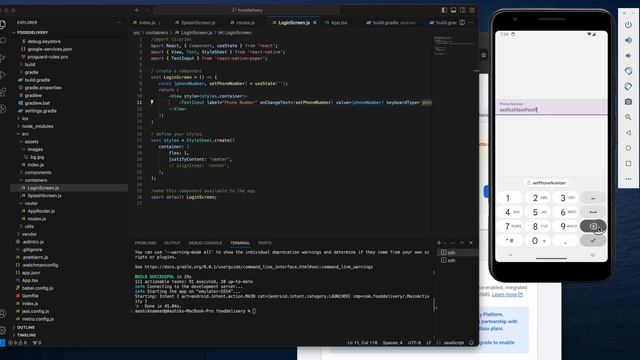Rotate emulator right

(x=628, y=86)
